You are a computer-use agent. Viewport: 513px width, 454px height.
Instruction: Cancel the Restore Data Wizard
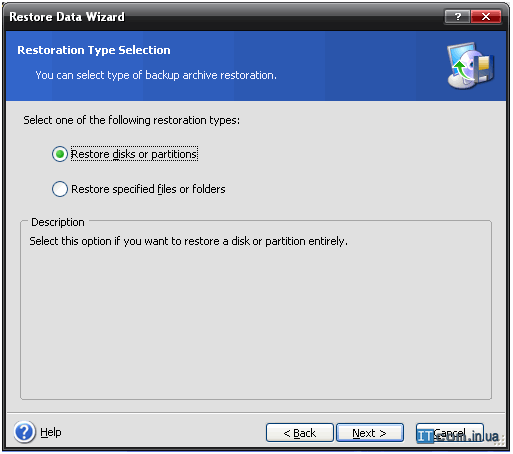click(450, 433)
